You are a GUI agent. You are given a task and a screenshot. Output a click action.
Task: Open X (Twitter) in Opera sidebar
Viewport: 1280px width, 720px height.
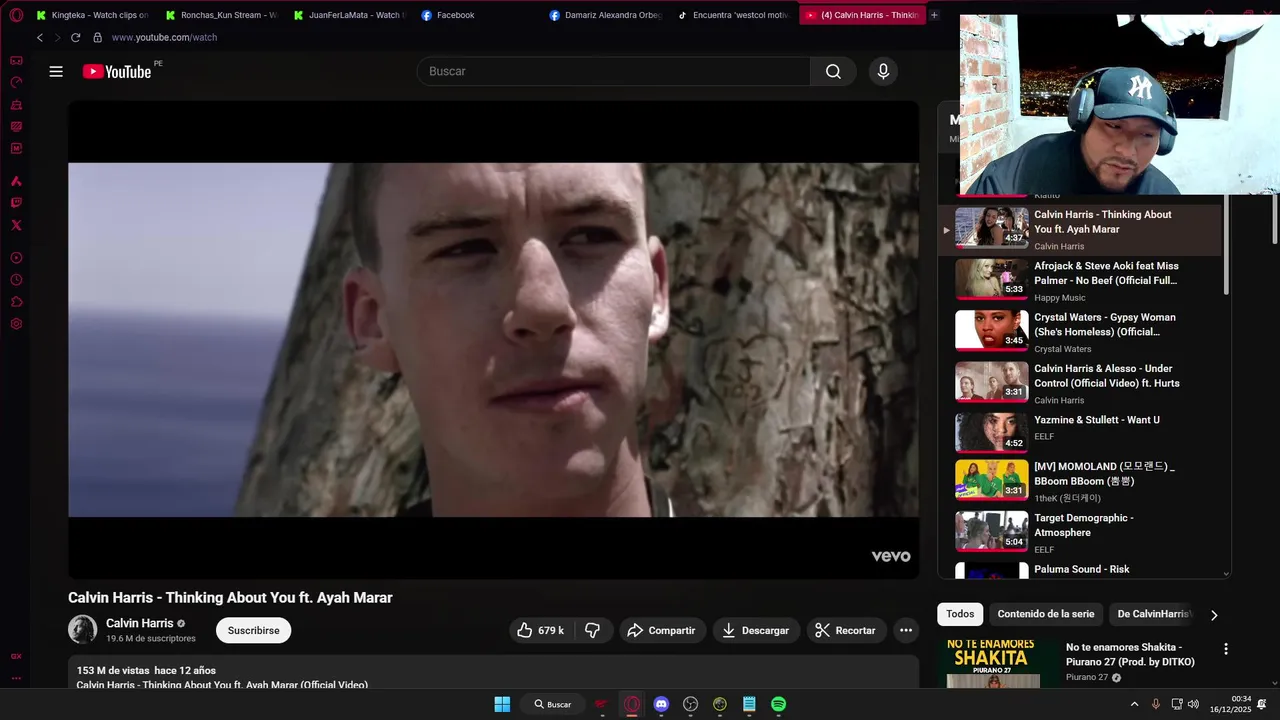click(16, 225)
